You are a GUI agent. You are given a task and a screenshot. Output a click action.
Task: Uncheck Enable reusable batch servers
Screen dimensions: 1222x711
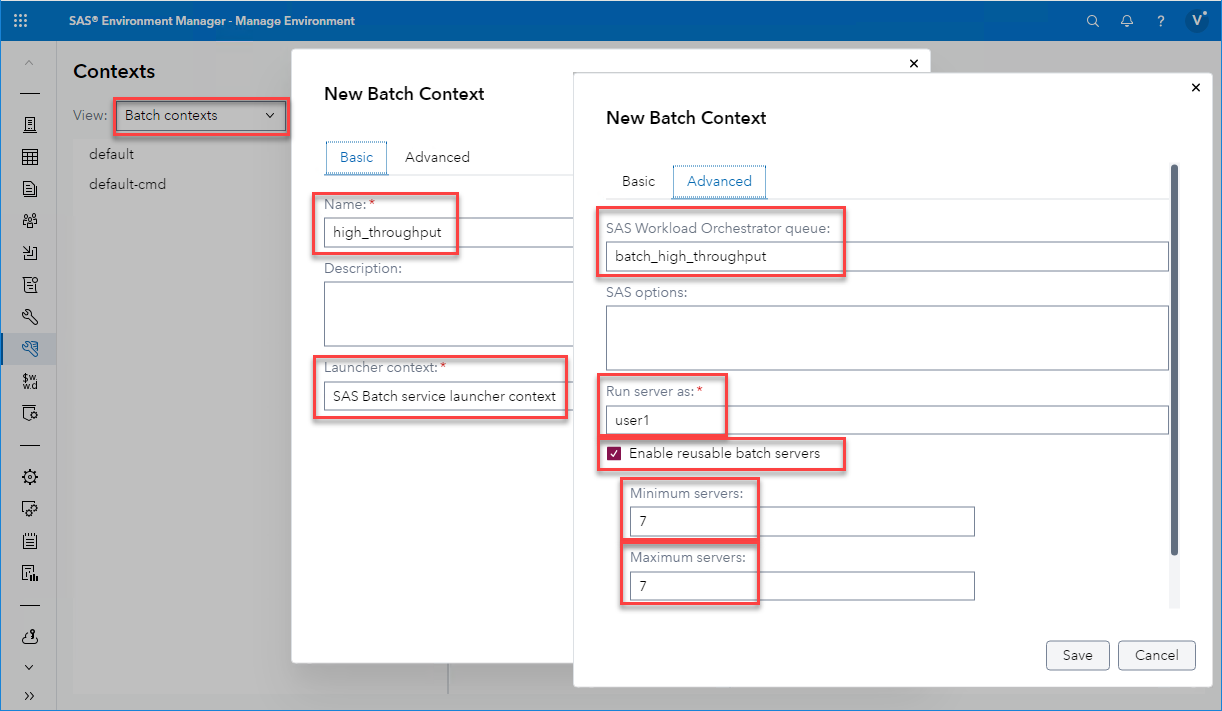tap(612, 454)
